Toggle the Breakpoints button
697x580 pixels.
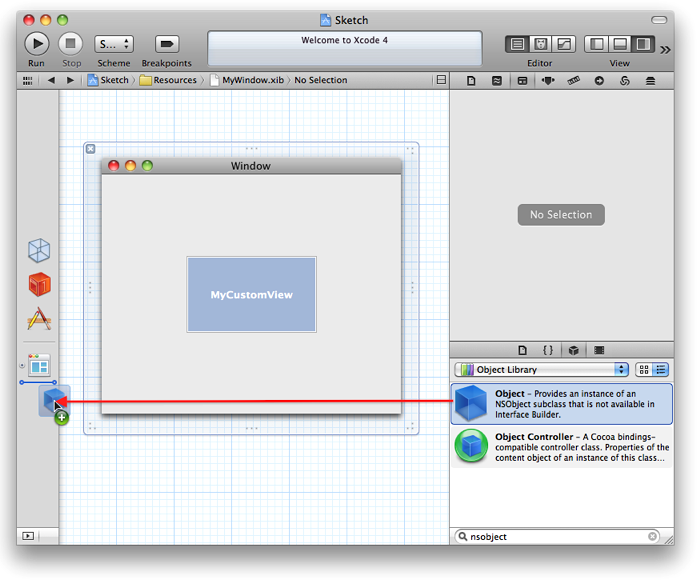tap(167, 44)
